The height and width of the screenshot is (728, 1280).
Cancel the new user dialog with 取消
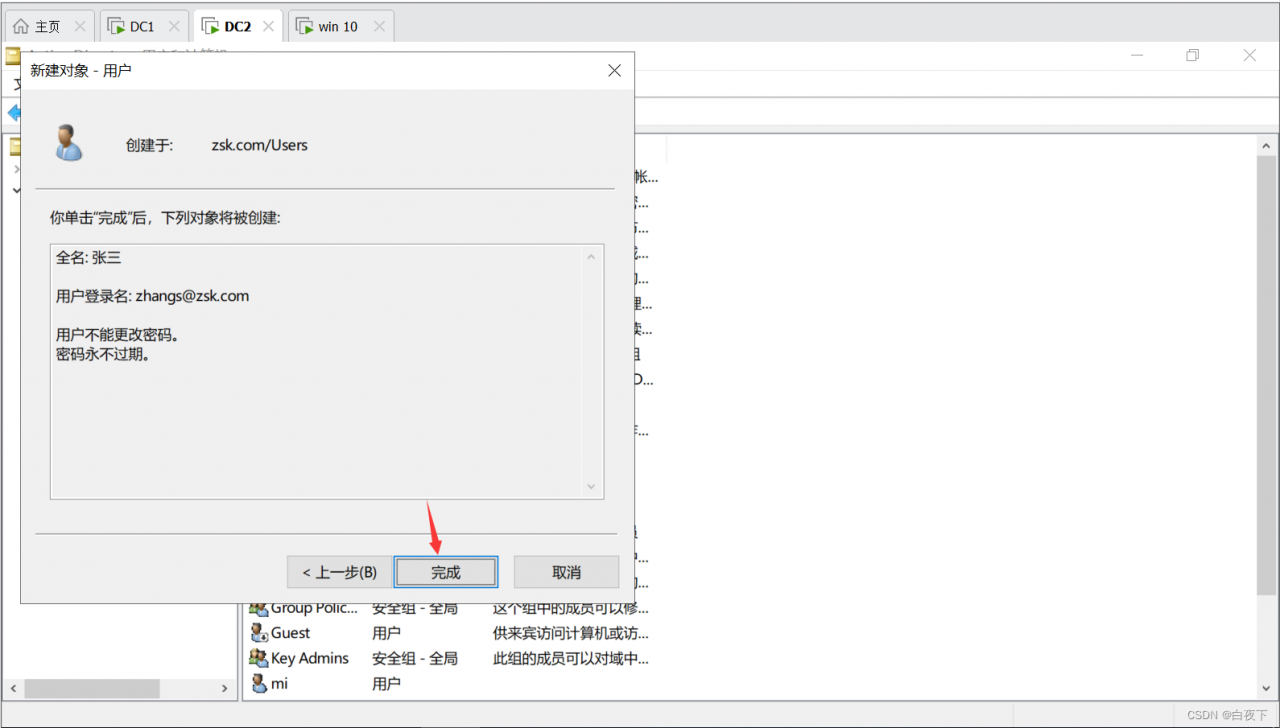click(x=566, y=572)
